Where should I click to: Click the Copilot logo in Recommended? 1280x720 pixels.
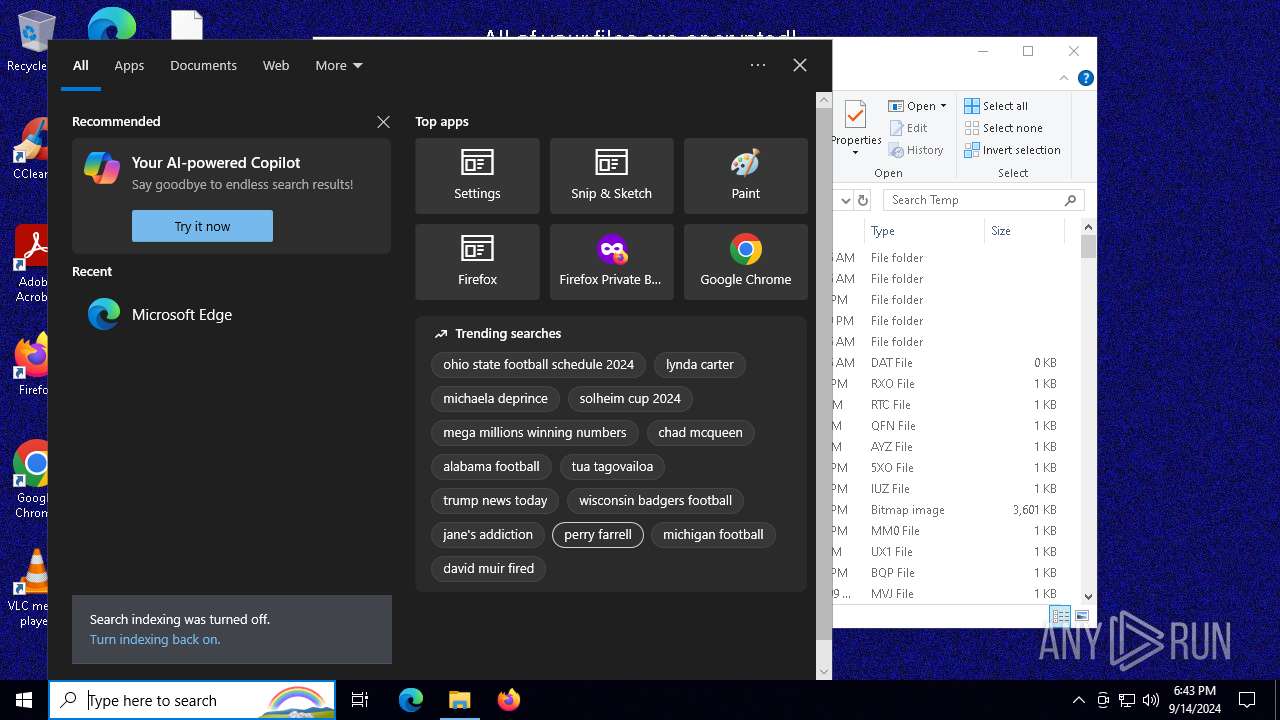[x=102, y=168]
